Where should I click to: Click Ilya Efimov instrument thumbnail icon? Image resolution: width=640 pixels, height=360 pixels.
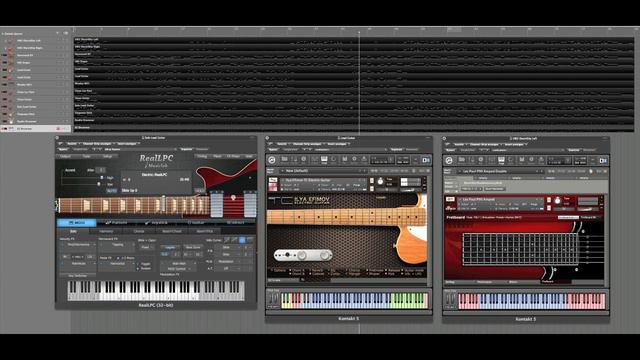coord(273,184)
